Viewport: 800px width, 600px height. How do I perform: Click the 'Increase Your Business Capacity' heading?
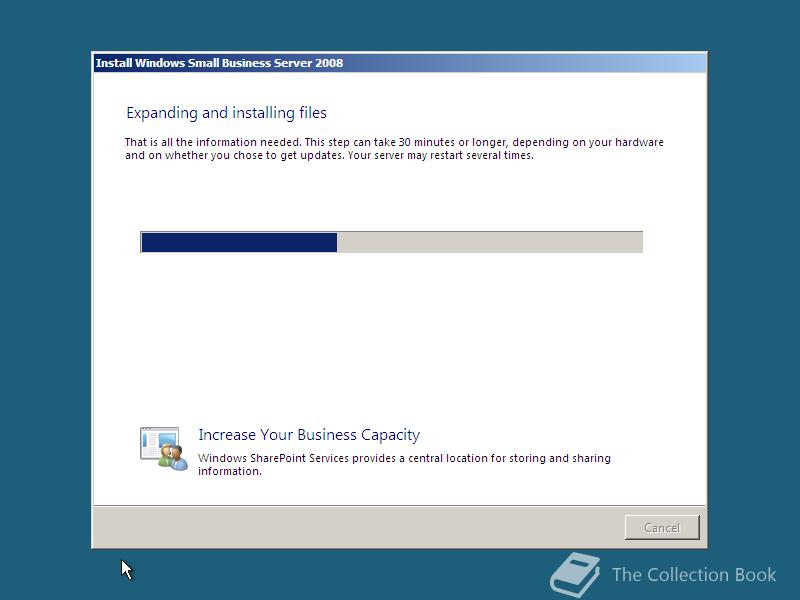point(309,435)
